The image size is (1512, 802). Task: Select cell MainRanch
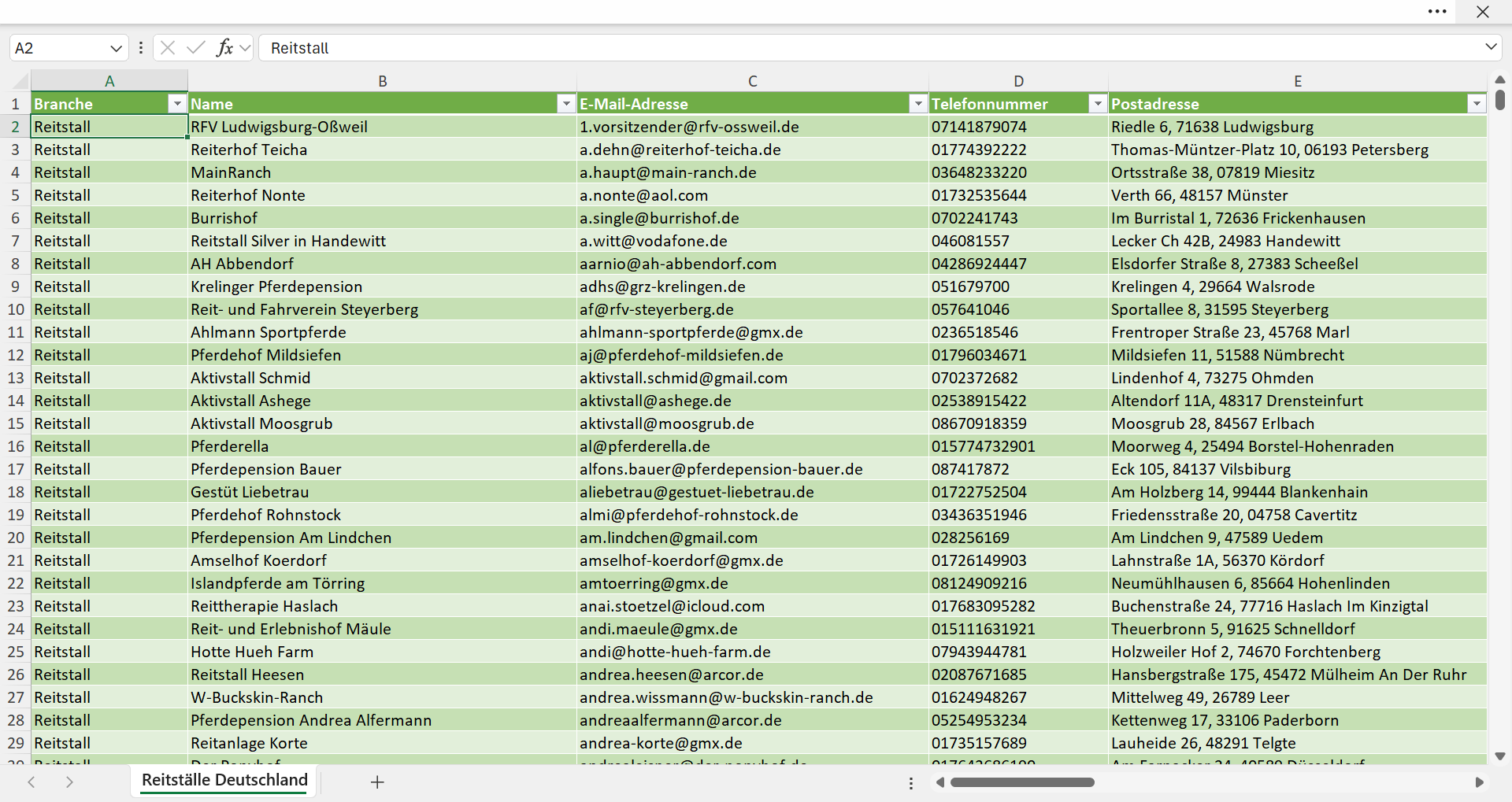(x=383, y=172)
